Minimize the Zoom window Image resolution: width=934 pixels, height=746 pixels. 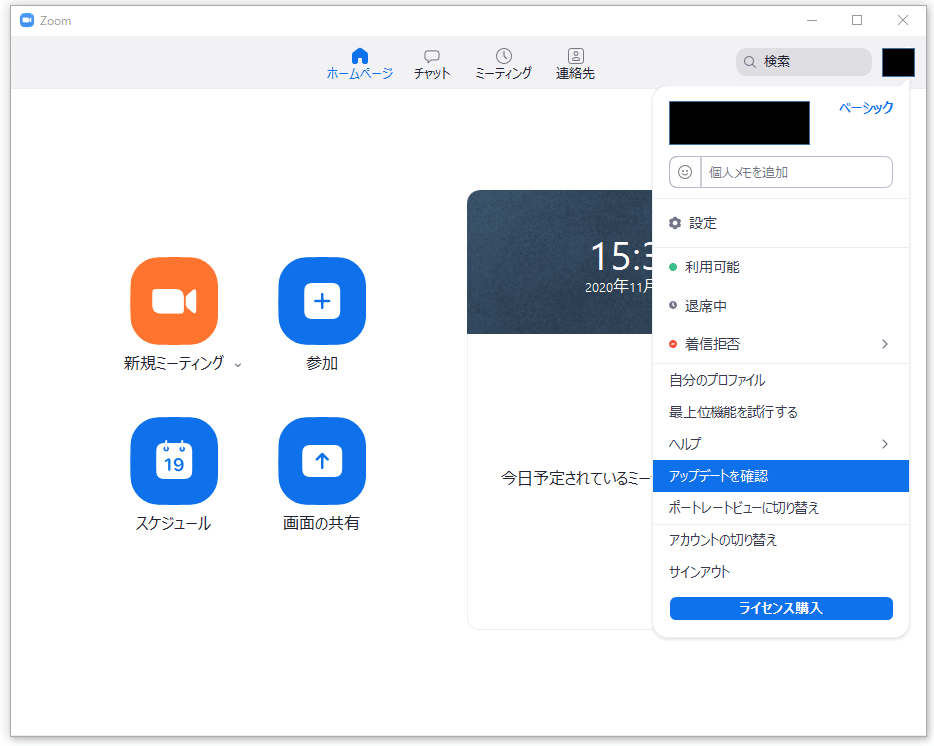tap(811, 20)
